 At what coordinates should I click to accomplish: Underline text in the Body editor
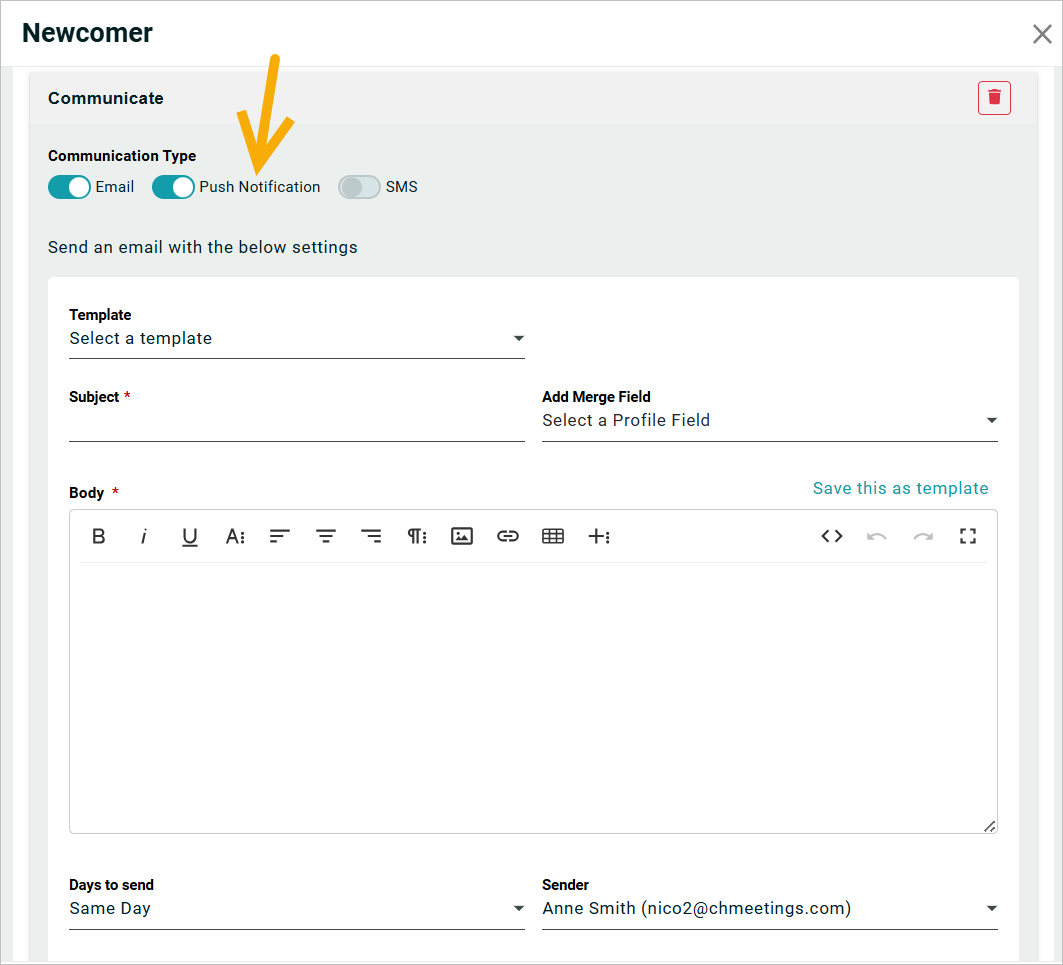click(190, 536)
